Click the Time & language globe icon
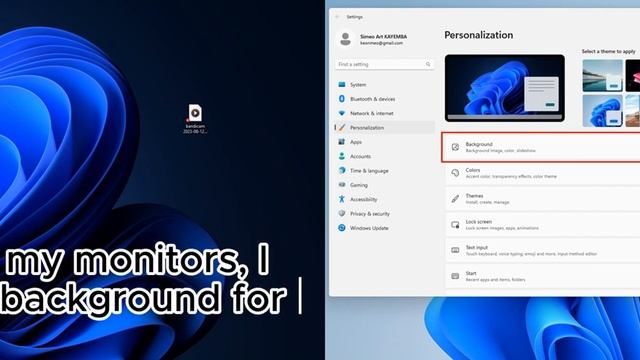Screen dimensions: 640x360 342,171
